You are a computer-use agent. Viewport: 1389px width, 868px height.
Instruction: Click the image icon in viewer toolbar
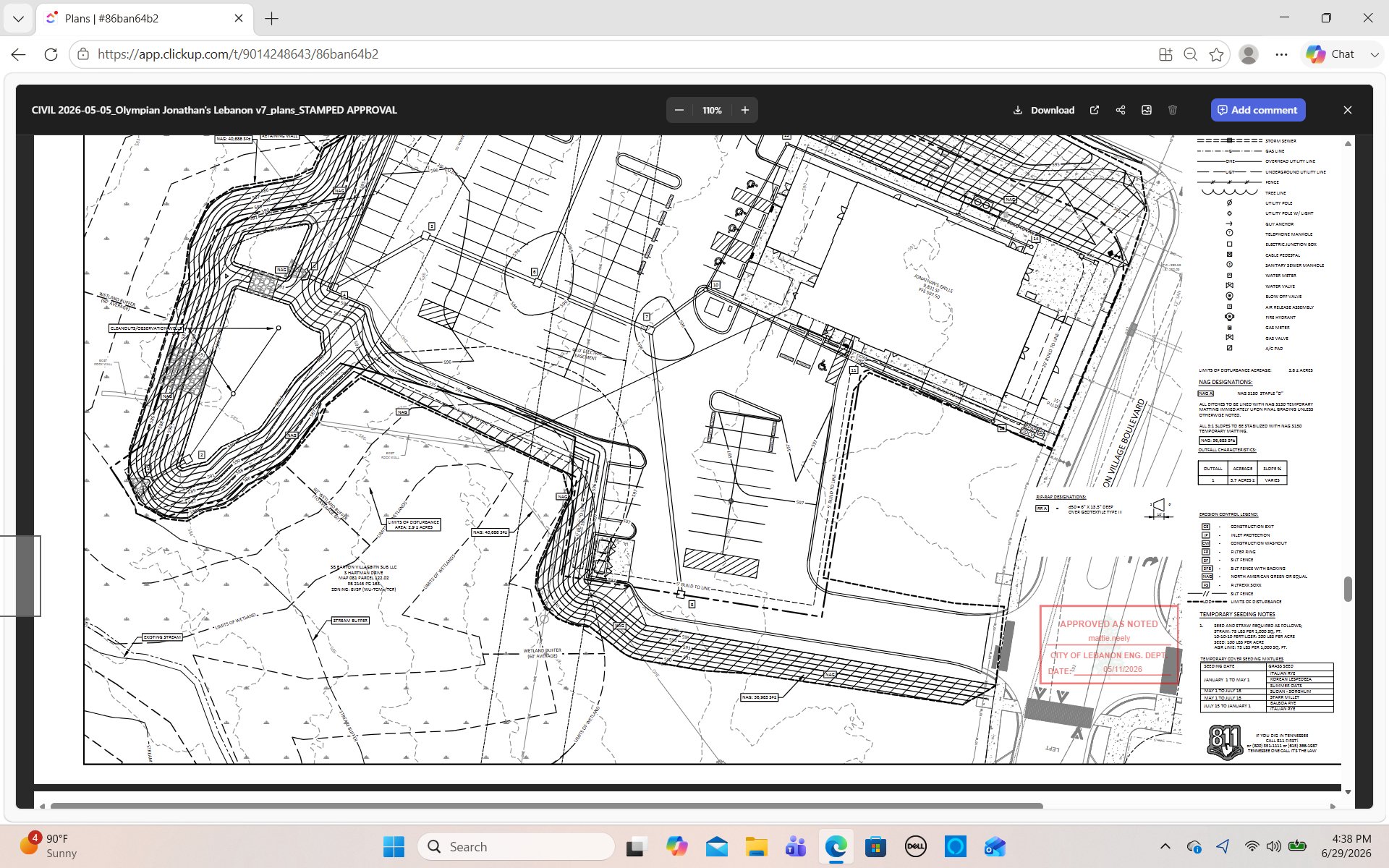coord(1147,110)
